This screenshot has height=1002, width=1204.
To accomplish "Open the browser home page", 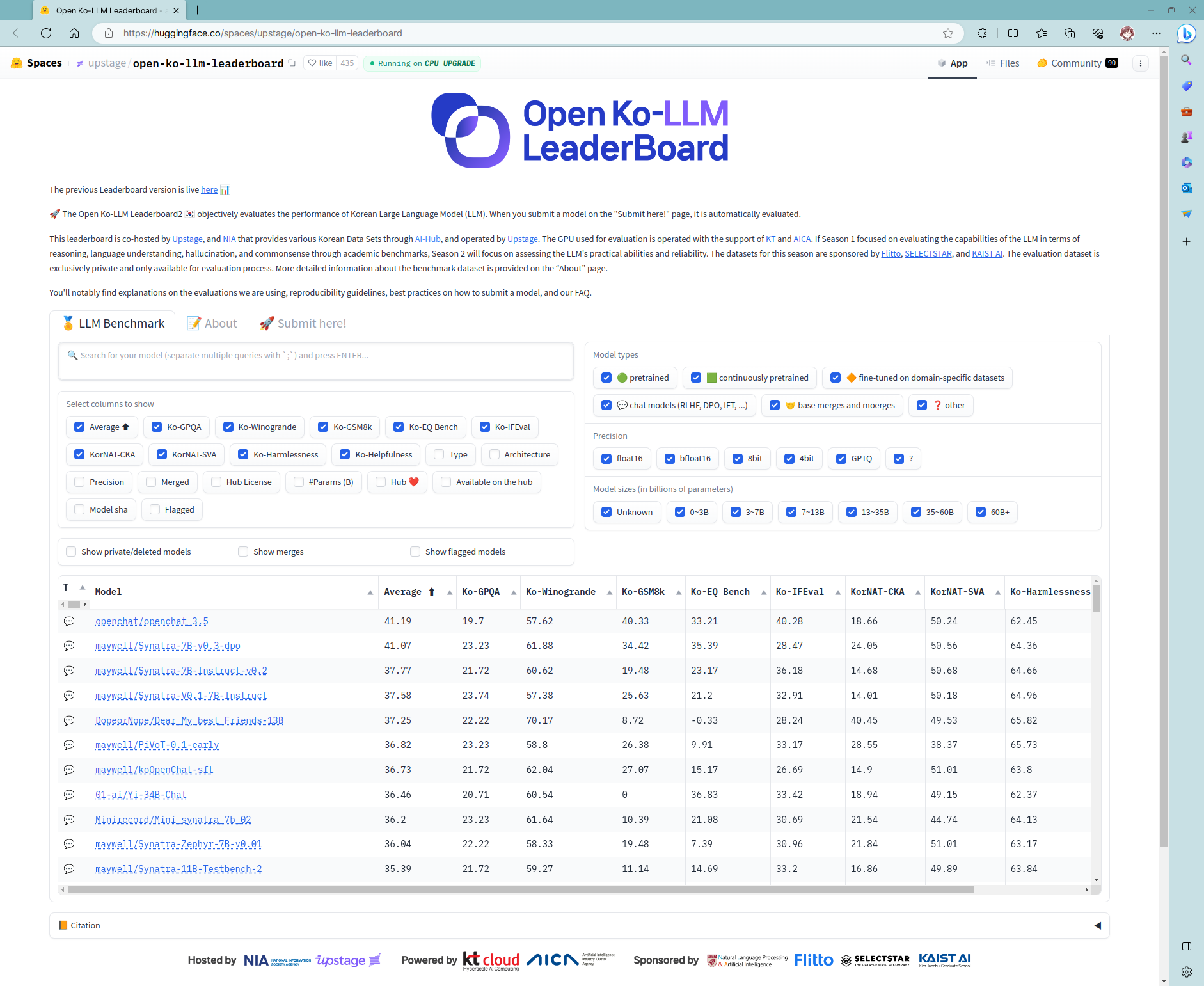I will (74, 33).
